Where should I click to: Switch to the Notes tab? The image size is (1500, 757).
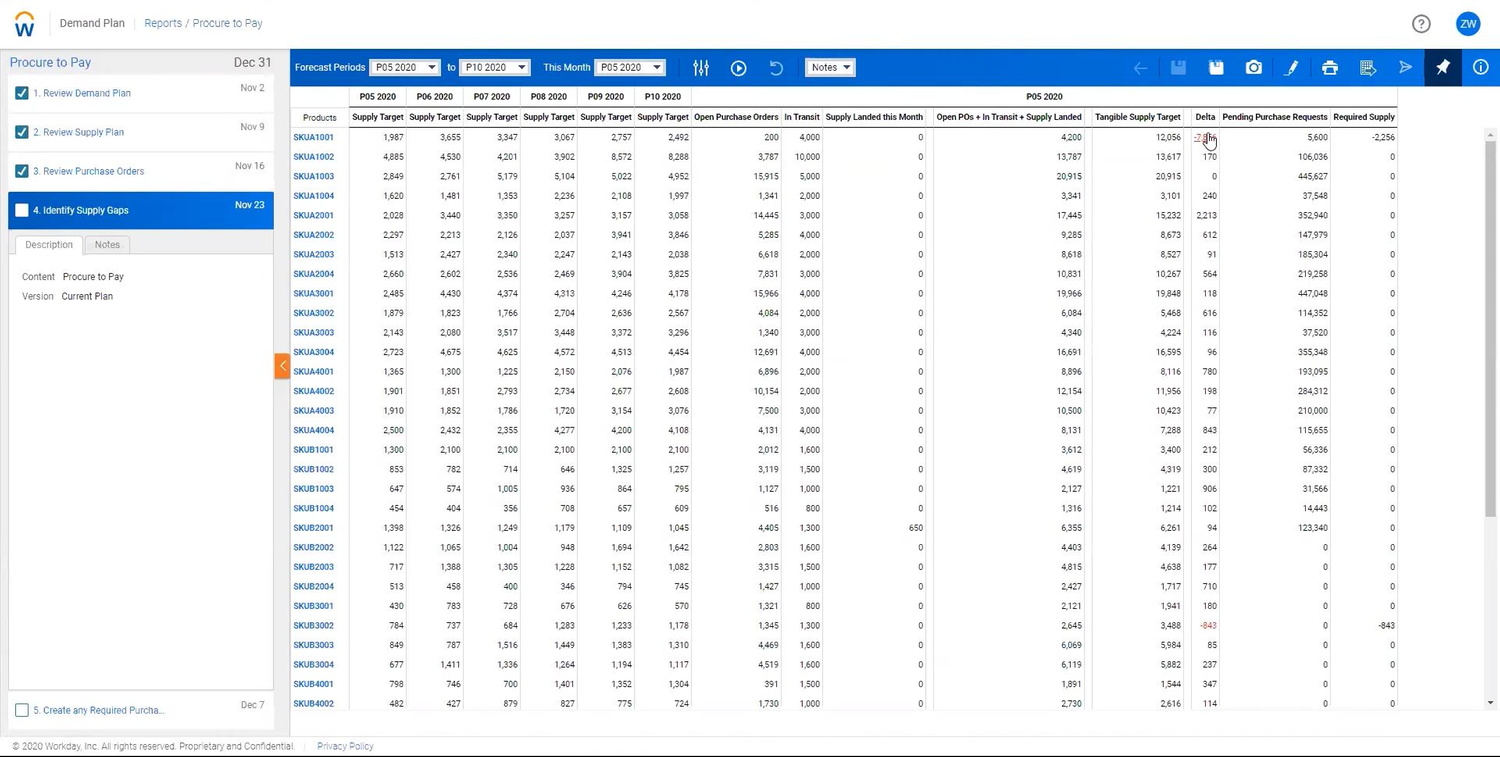[107, 244]
